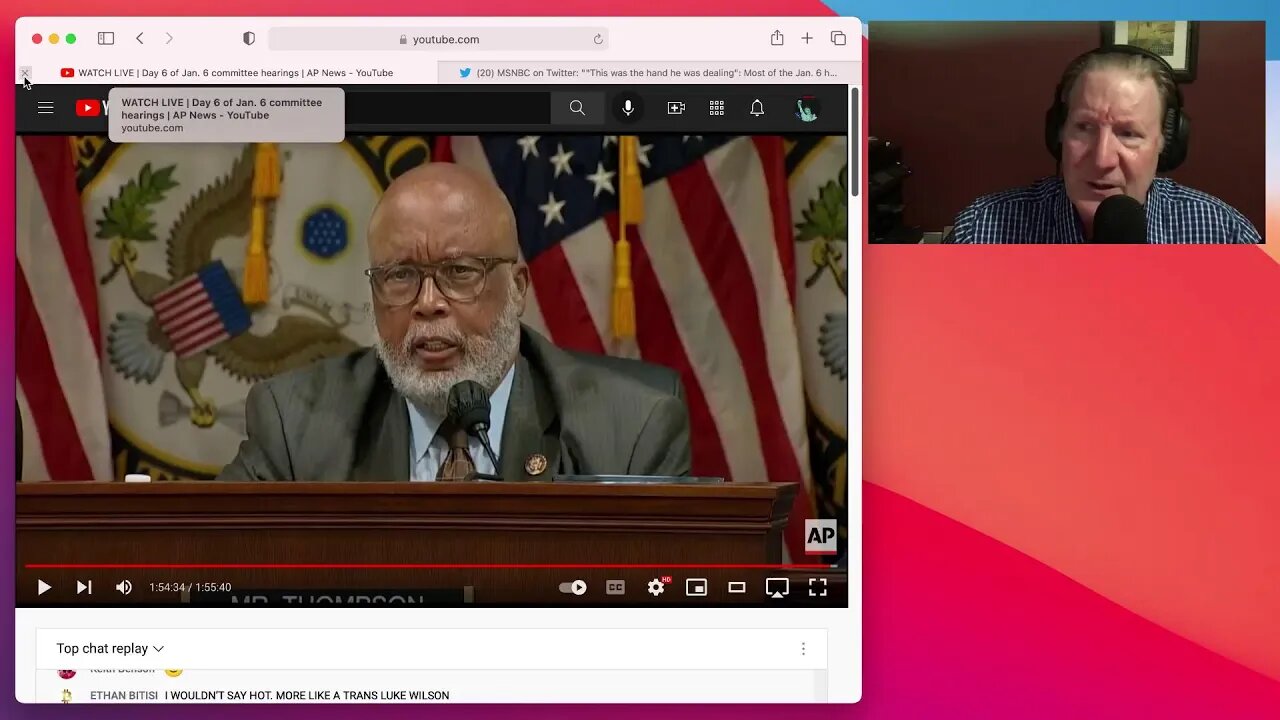Go back with Safari back arrow
This screenshot has height=720, width=1280.
(x=140, y=39)
